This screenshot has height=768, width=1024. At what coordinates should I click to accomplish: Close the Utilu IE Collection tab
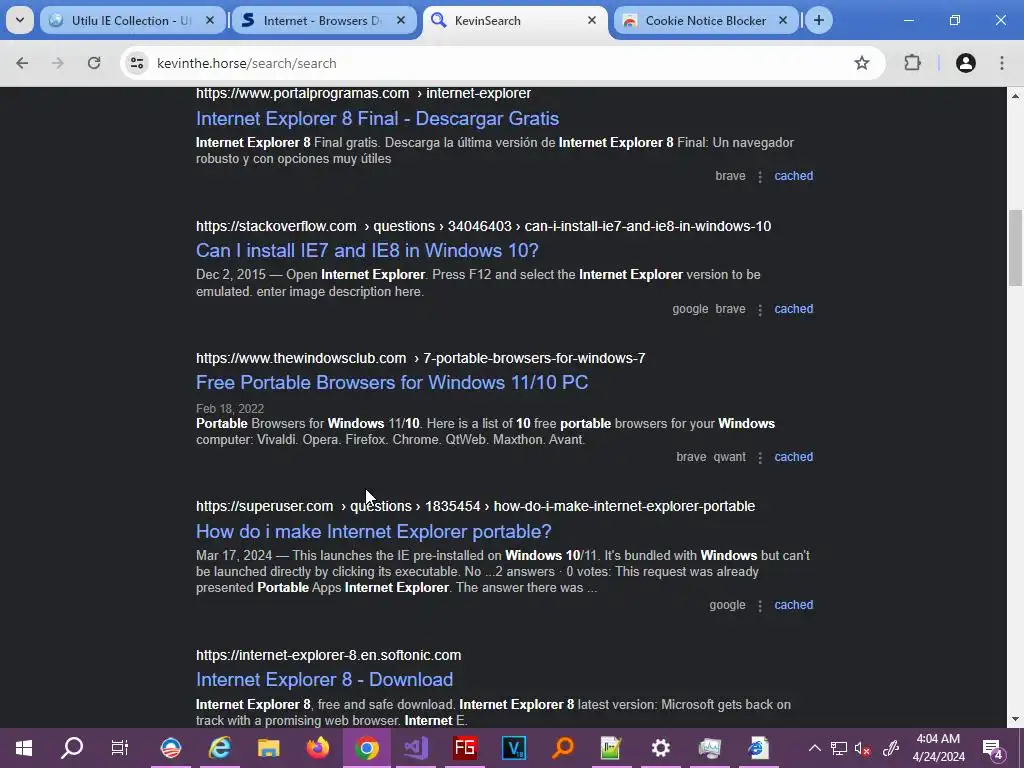tap(210, 20)
